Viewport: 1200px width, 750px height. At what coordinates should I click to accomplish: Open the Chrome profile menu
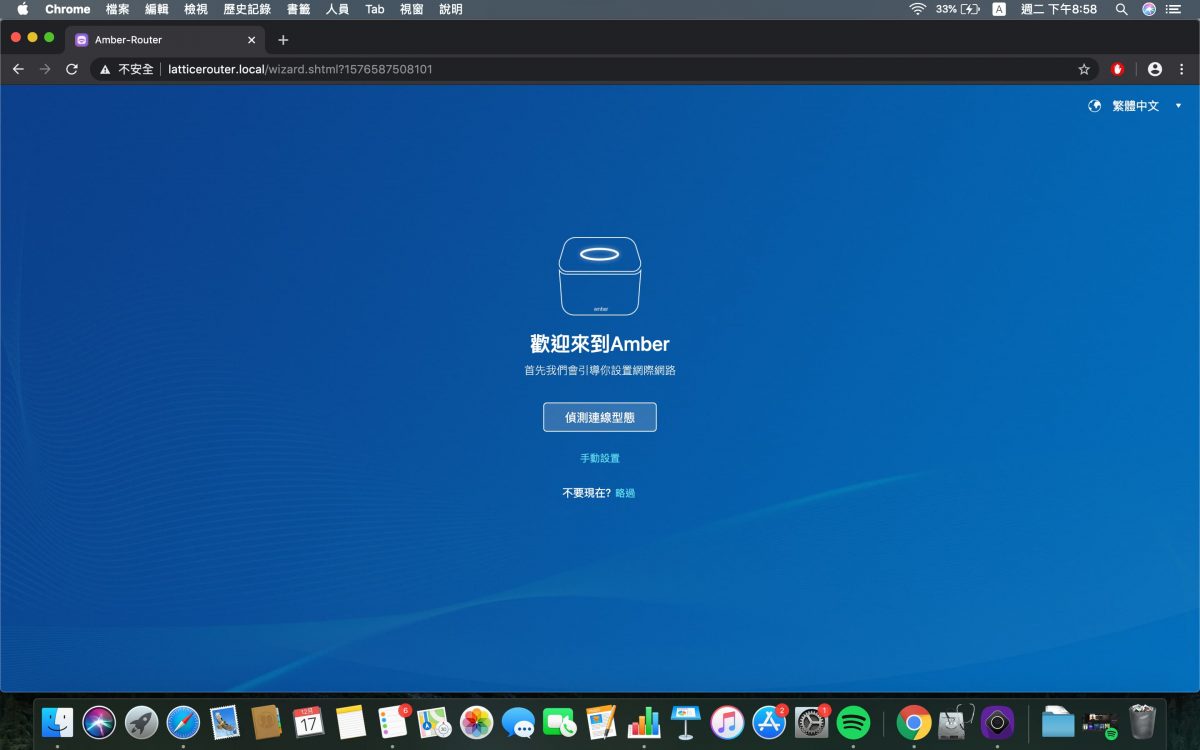point(1155,69)
